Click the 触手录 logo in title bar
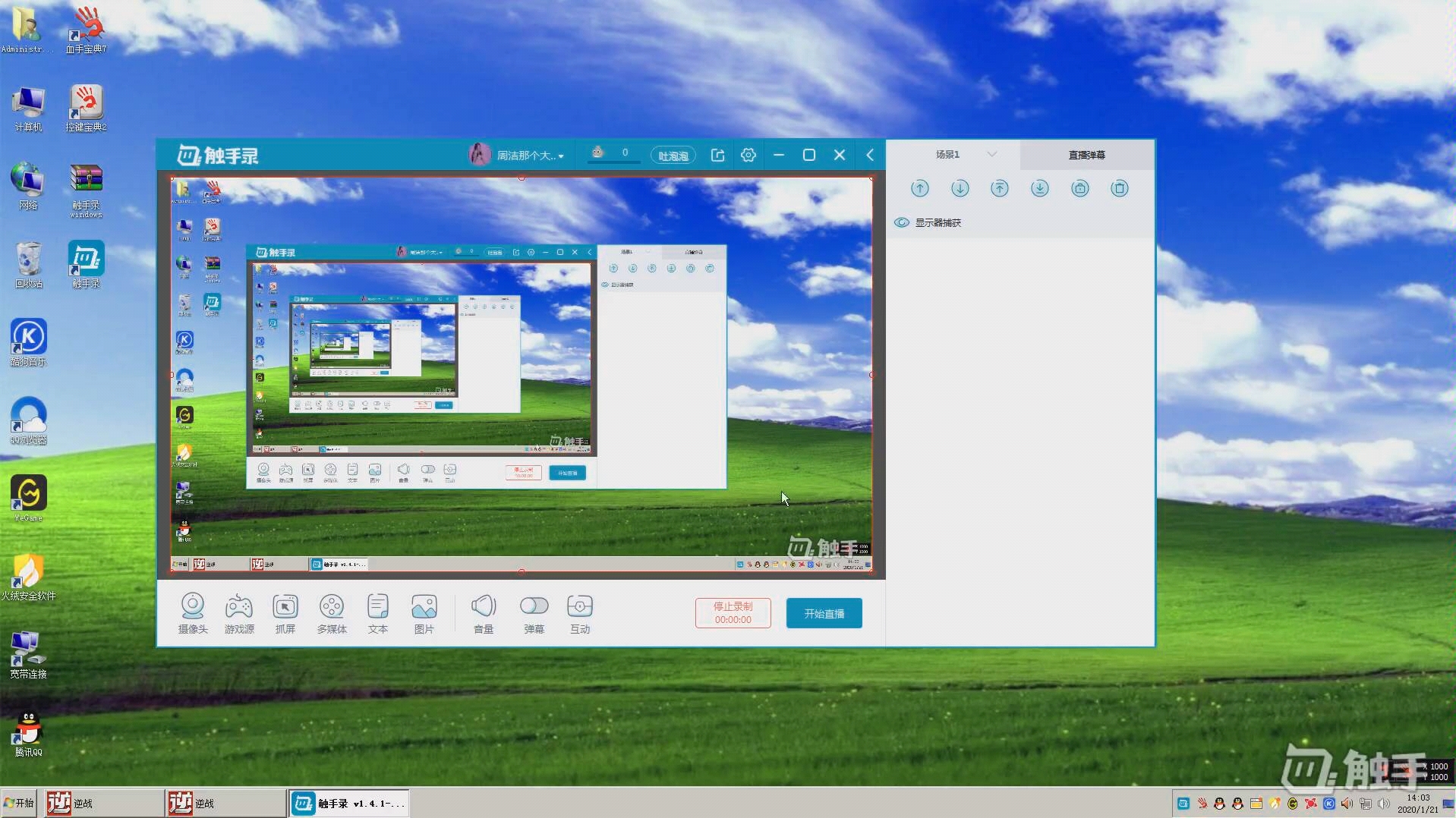Image resolution: width=1456 pixels, height=818 pixels. tap(218, 156)
